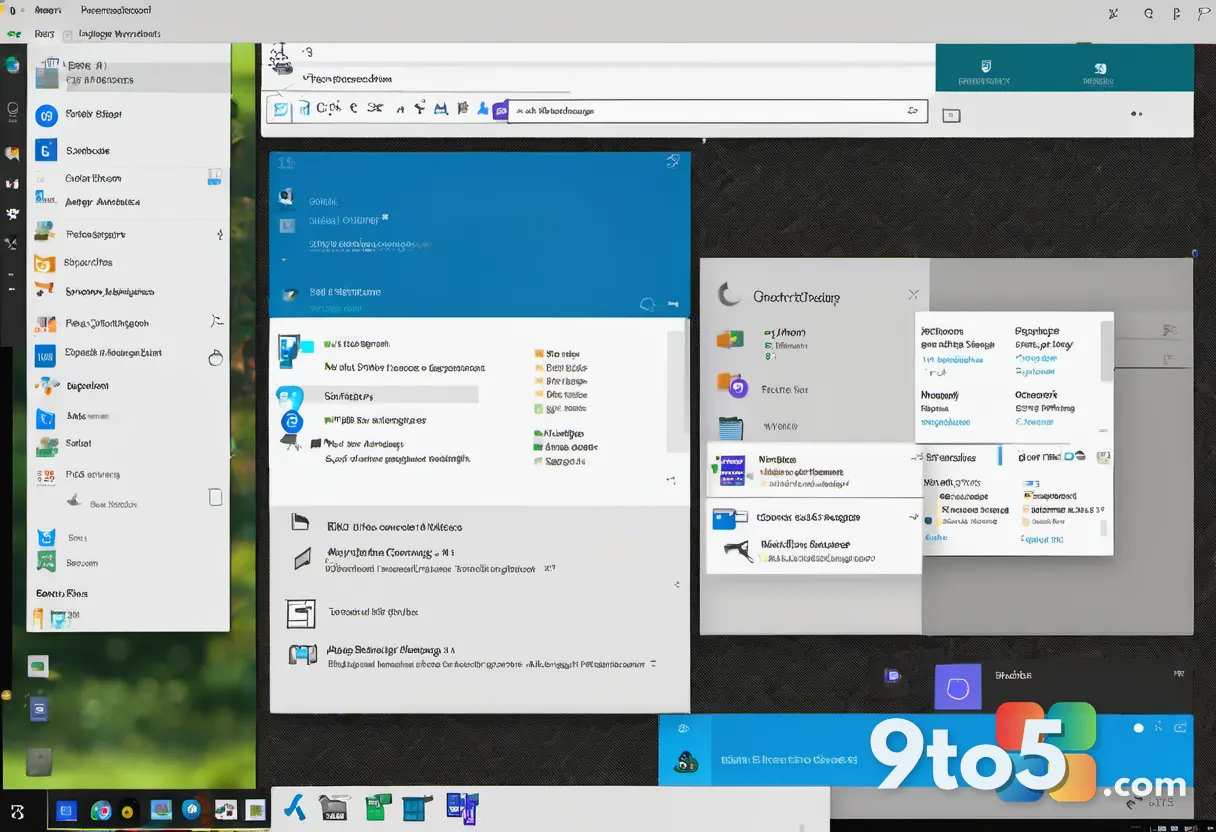Image resolution: width=1216 pixels, height=832 pixels.
Task: Select the orange folder with purple circle icon
Action: 732,385
